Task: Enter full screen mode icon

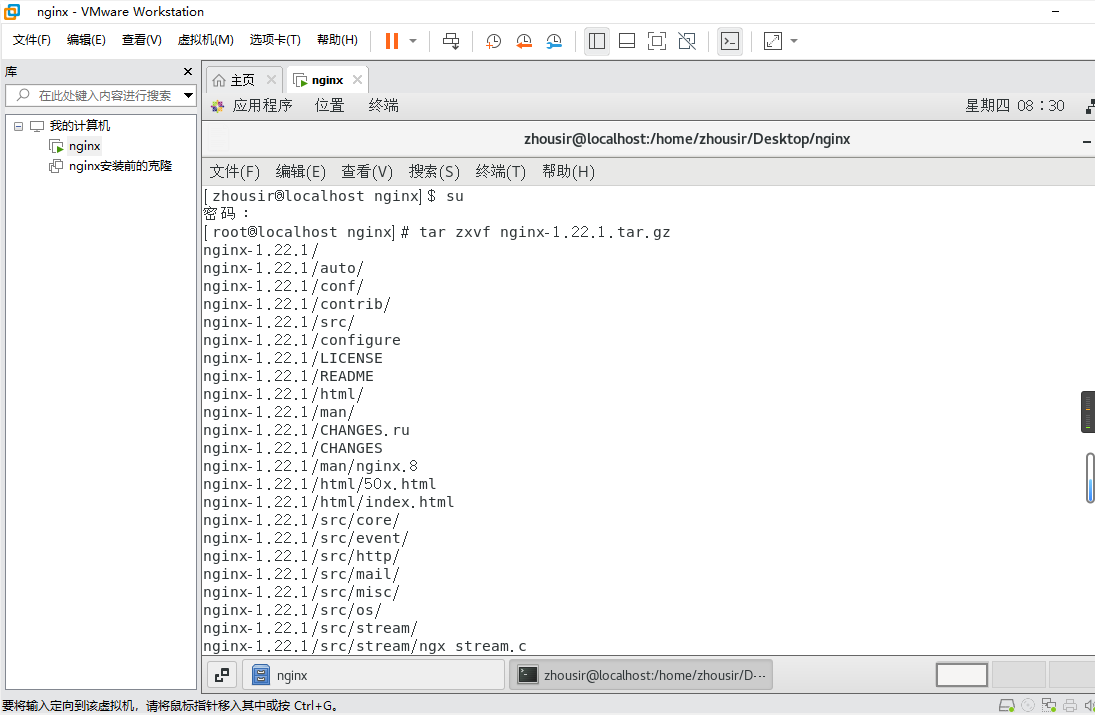Action: pyautogui.click(x=657, y=41)
